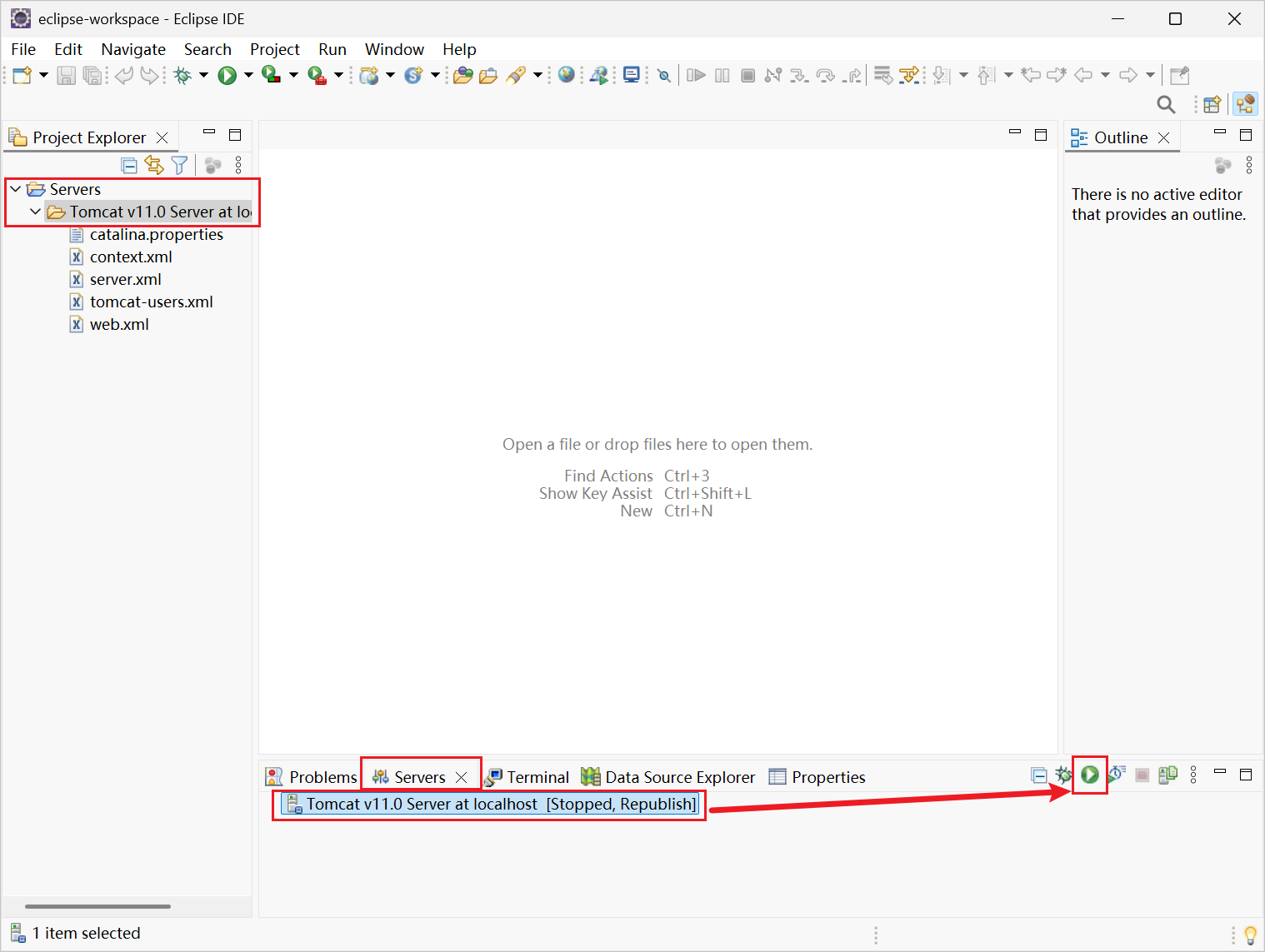Click the Step Return icon

852,76
